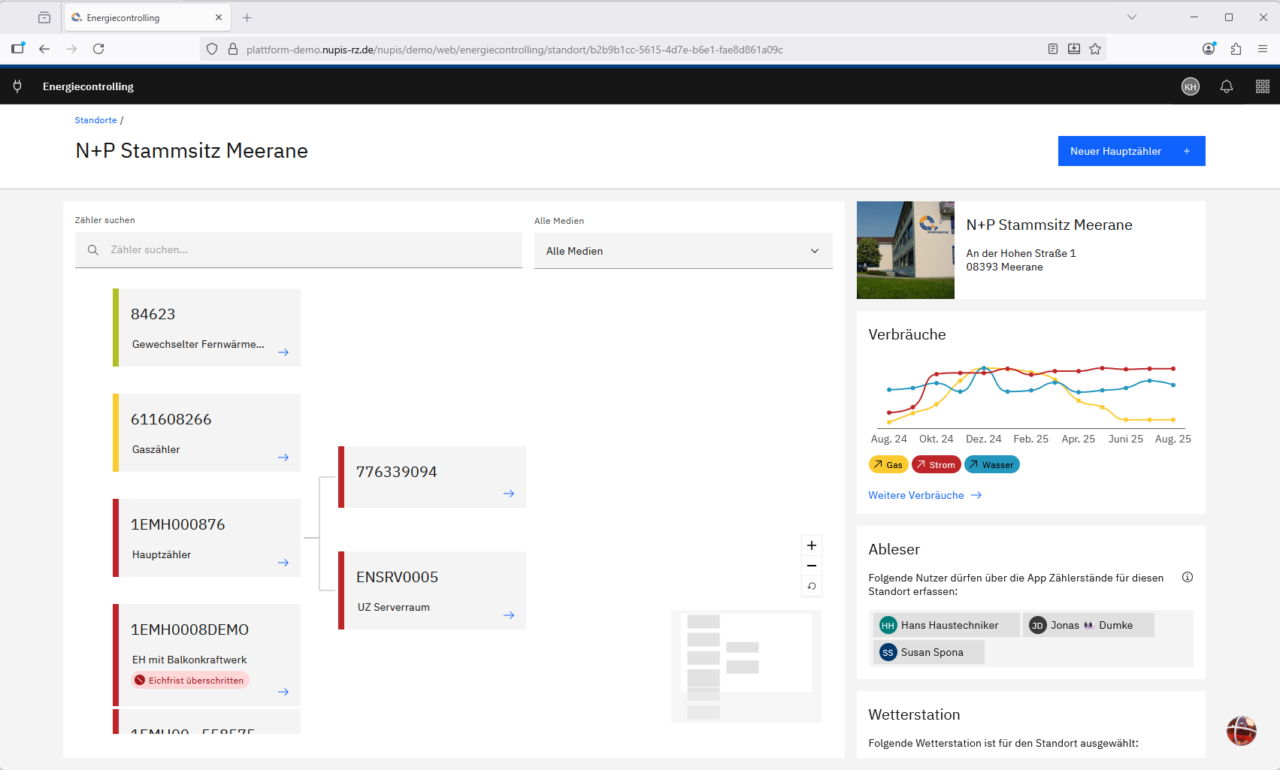
Task: Toggle Wasser series in Verbräuche chart
Action: (x=992, y=465)
